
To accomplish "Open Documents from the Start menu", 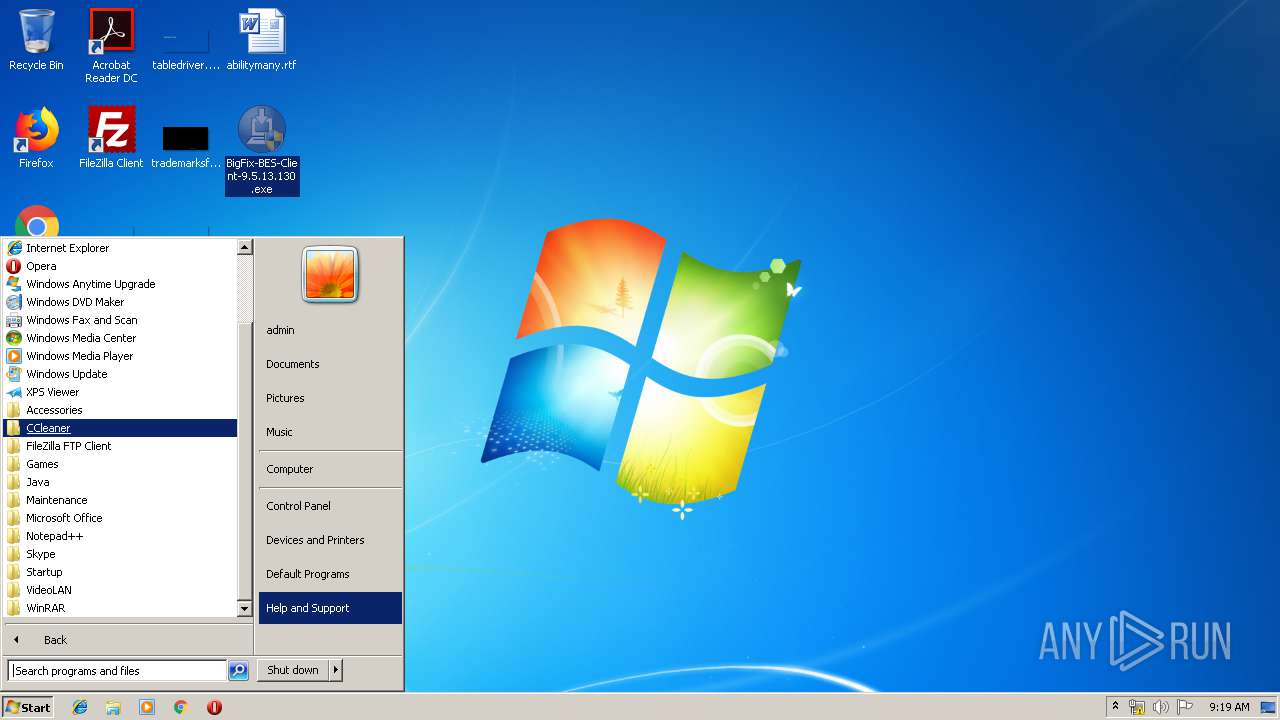I will click(330, 364).
